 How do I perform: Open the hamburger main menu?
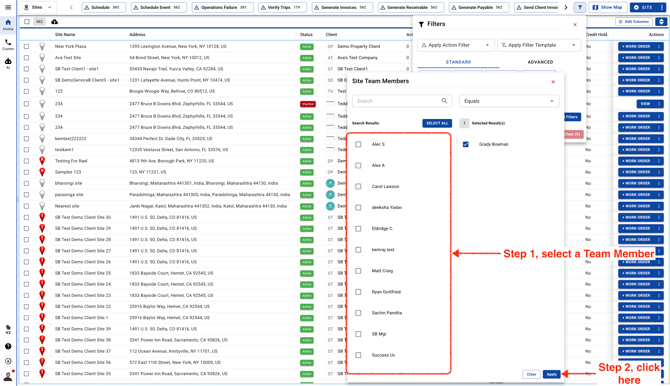coord(8,7)
